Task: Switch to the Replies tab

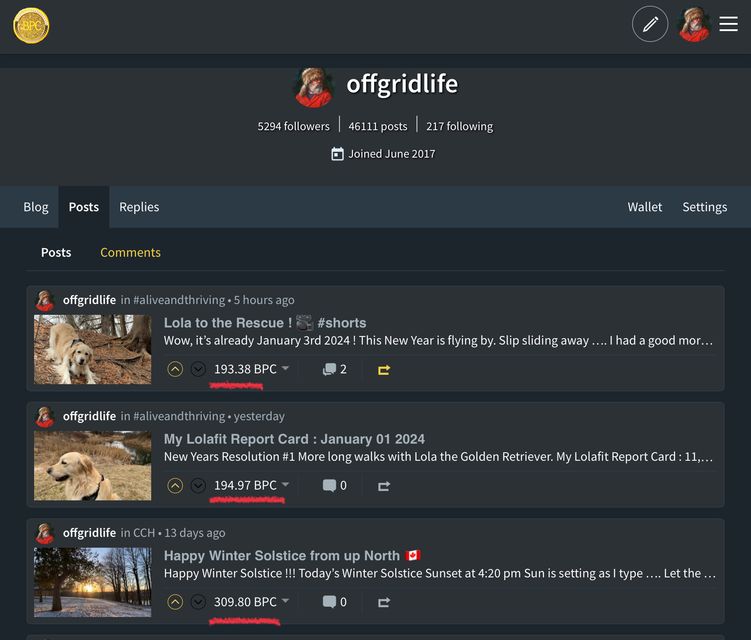Action: pyautogui.click(x=139, y=207)
